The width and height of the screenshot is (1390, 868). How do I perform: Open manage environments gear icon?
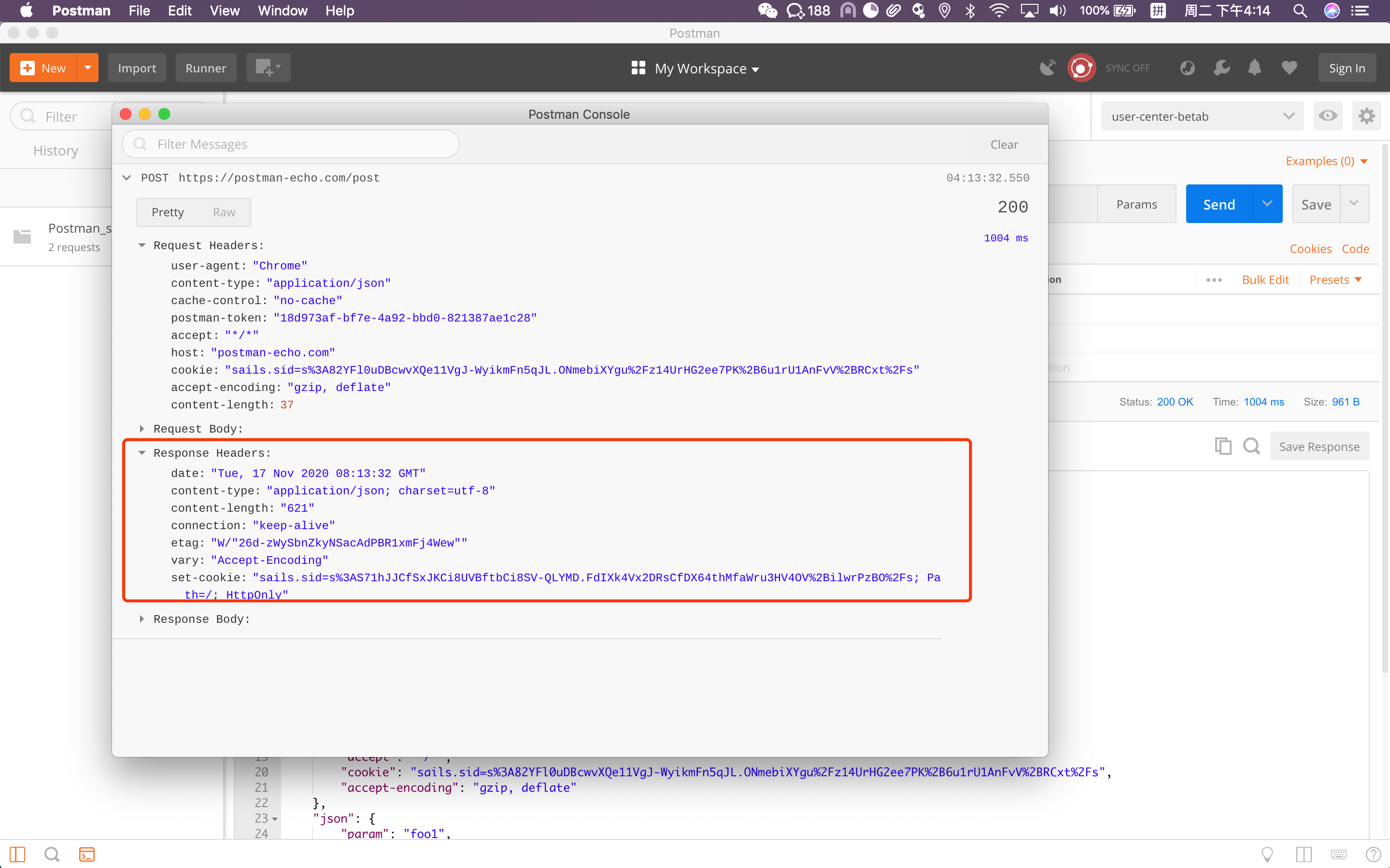[1366, 116]
